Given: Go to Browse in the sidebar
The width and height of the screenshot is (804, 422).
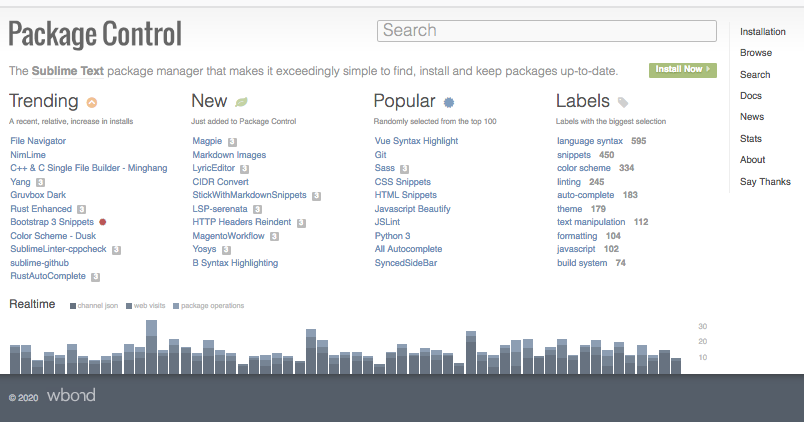Looking at the screenshot, I should click(756, 53).
